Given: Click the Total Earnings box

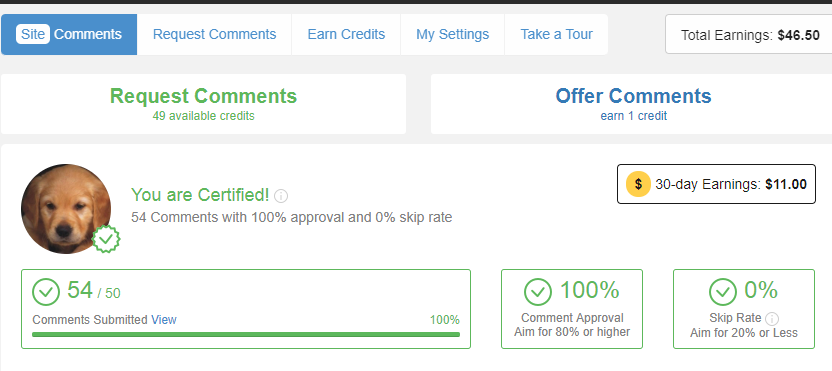Looking at the screenshot, I should click(749, 34).
